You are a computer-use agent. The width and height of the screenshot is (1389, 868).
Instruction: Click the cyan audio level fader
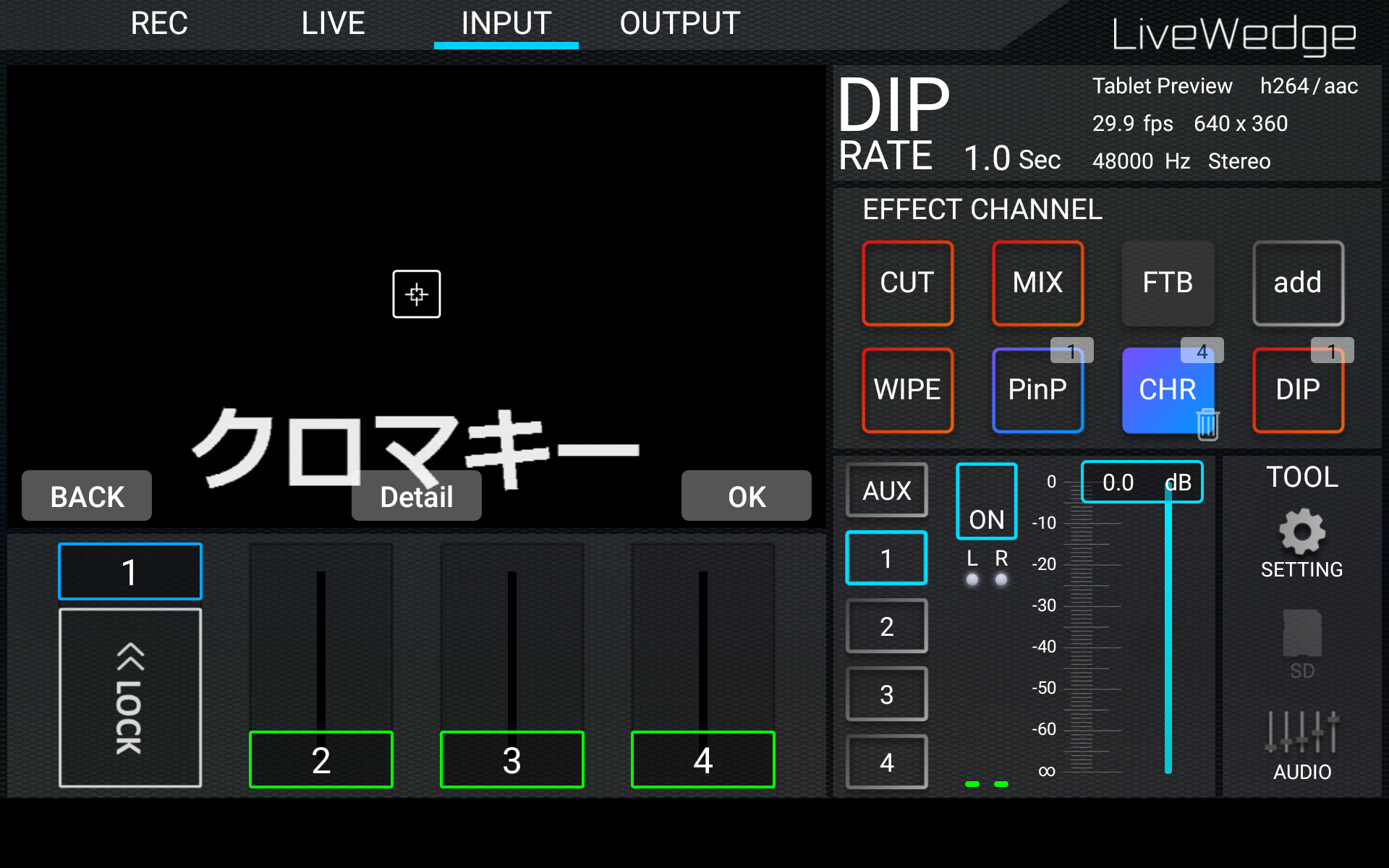1168,629
